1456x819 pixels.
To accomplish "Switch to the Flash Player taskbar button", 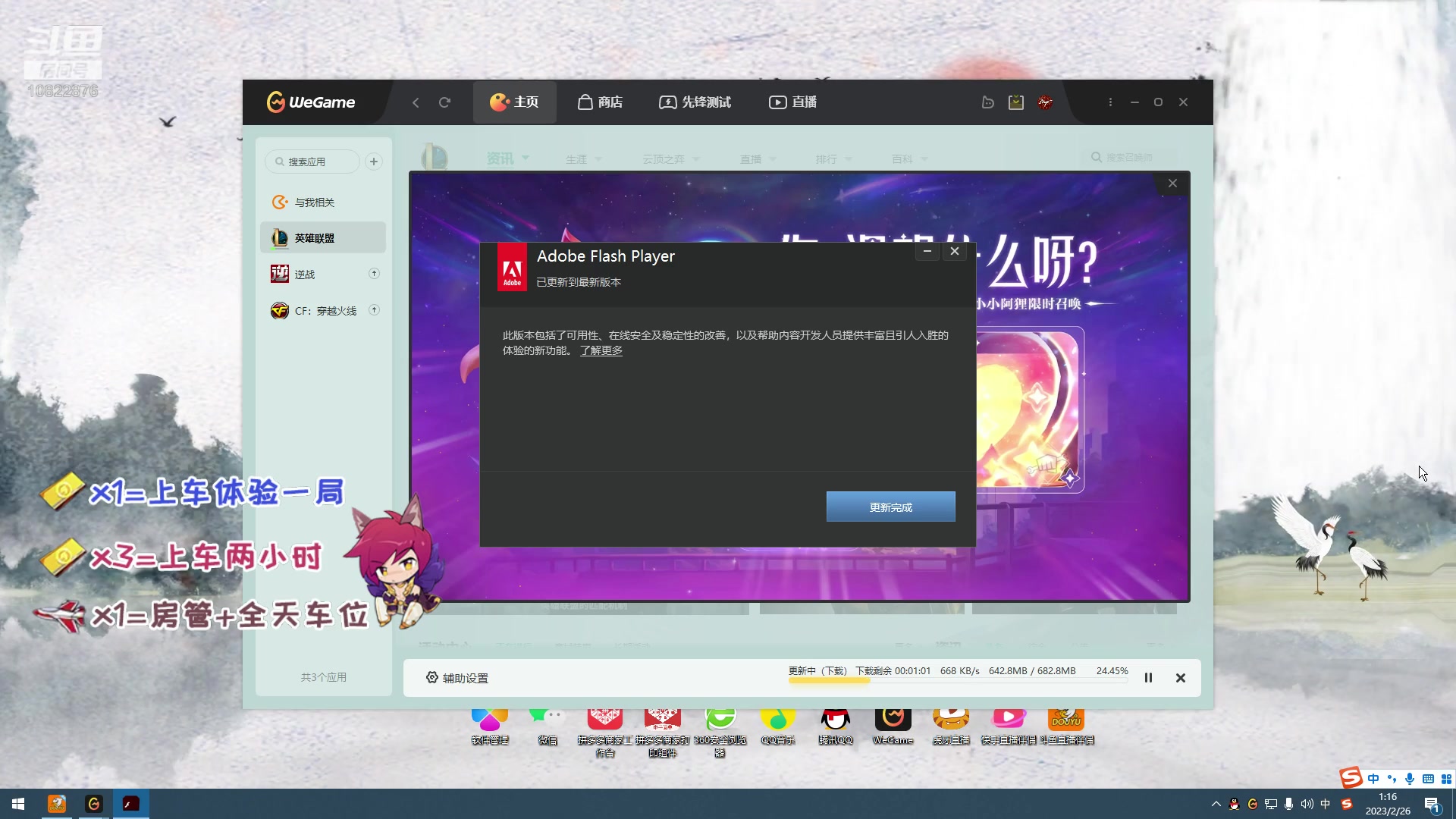I will click(x=131, y=804).
